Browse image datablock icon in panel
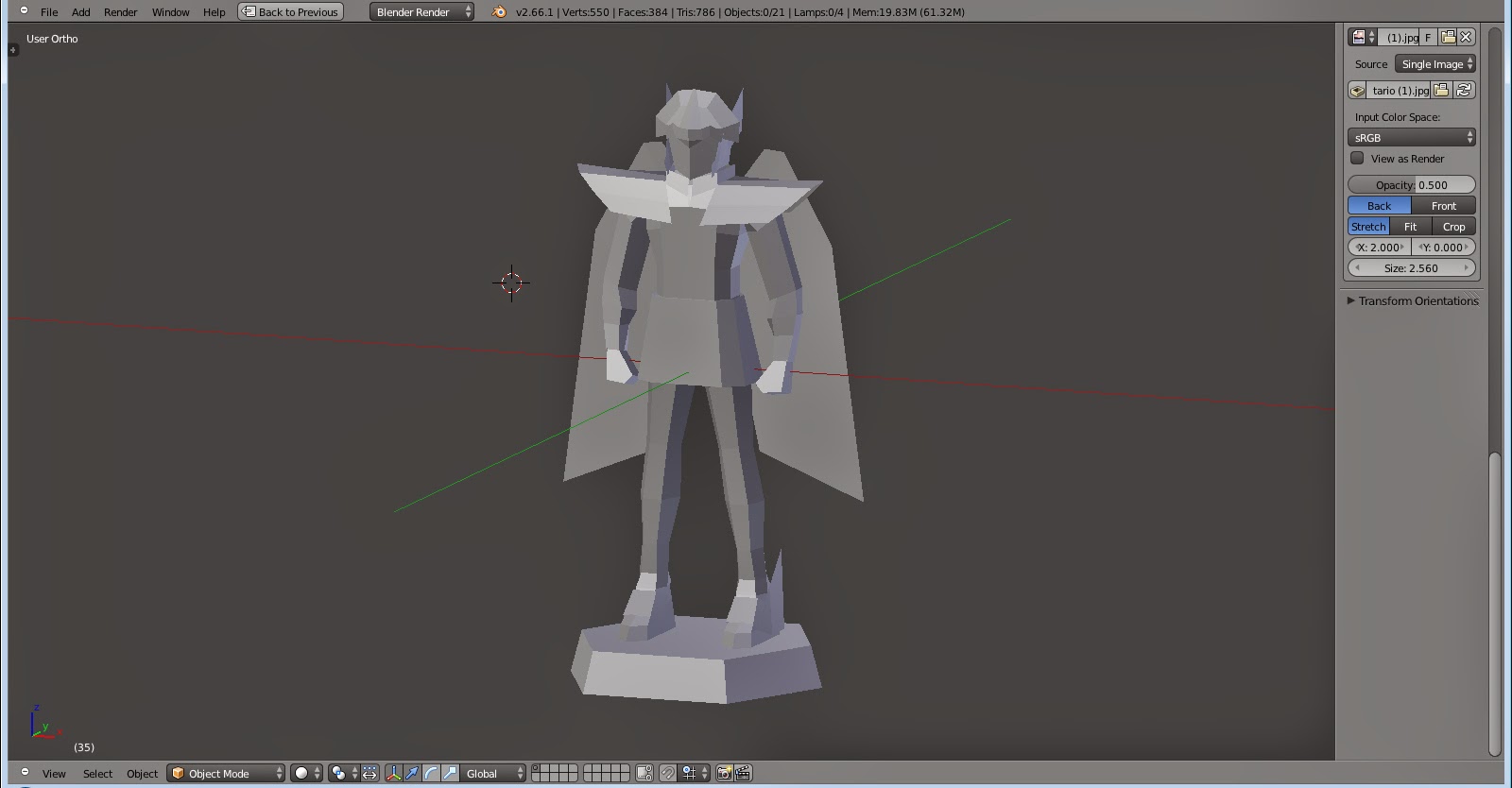The width and height of the screenshot is (1512, 788). tap(1362, 37)
